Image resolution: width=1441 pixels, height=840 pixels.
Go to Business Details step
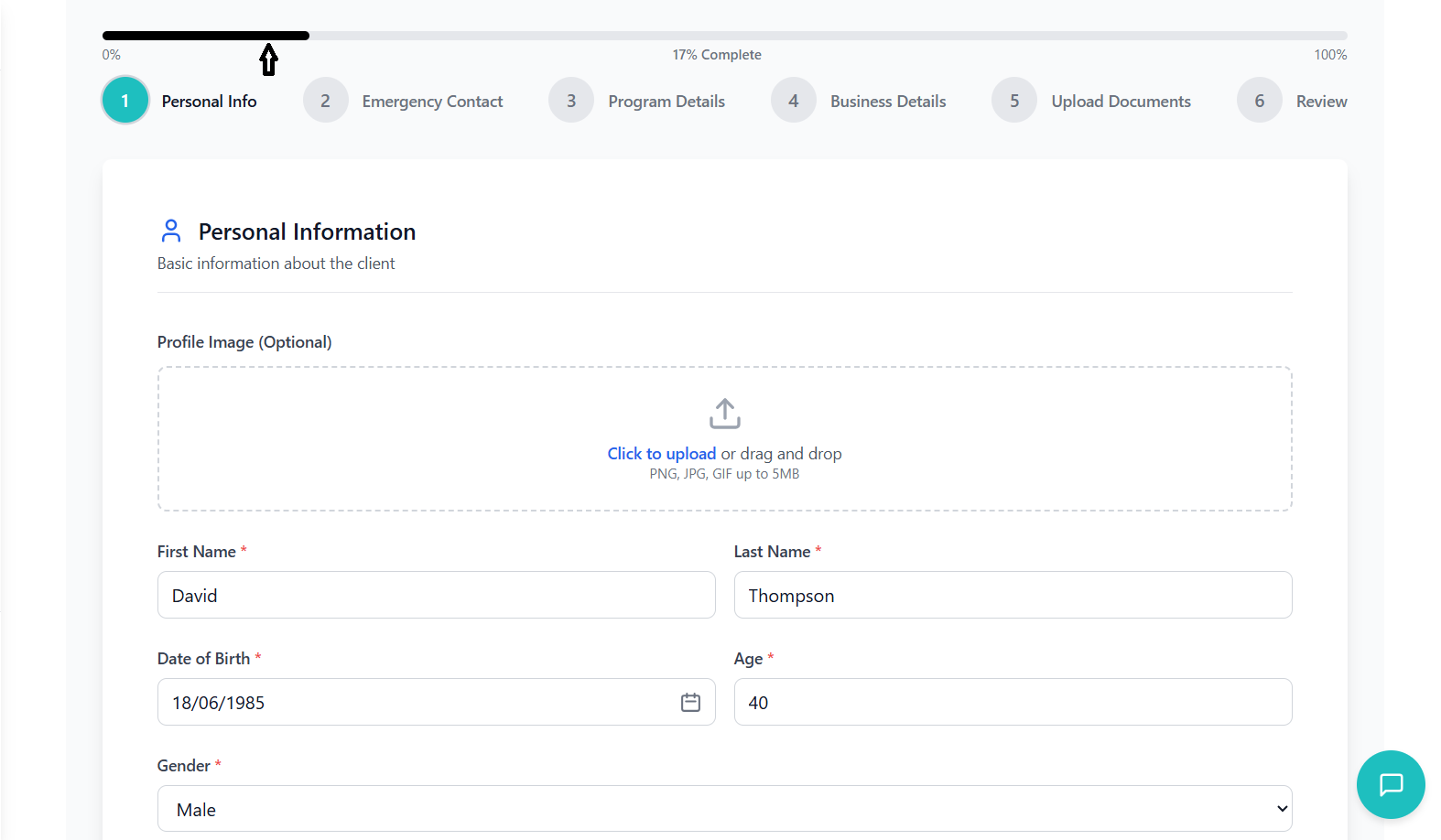(x=888, y=102)
